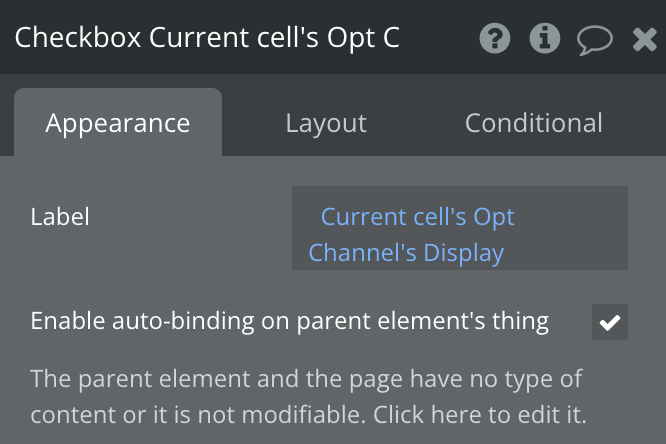666x444 pixels.
Task: Click the "Label" field caption
Action: (60, 217)
